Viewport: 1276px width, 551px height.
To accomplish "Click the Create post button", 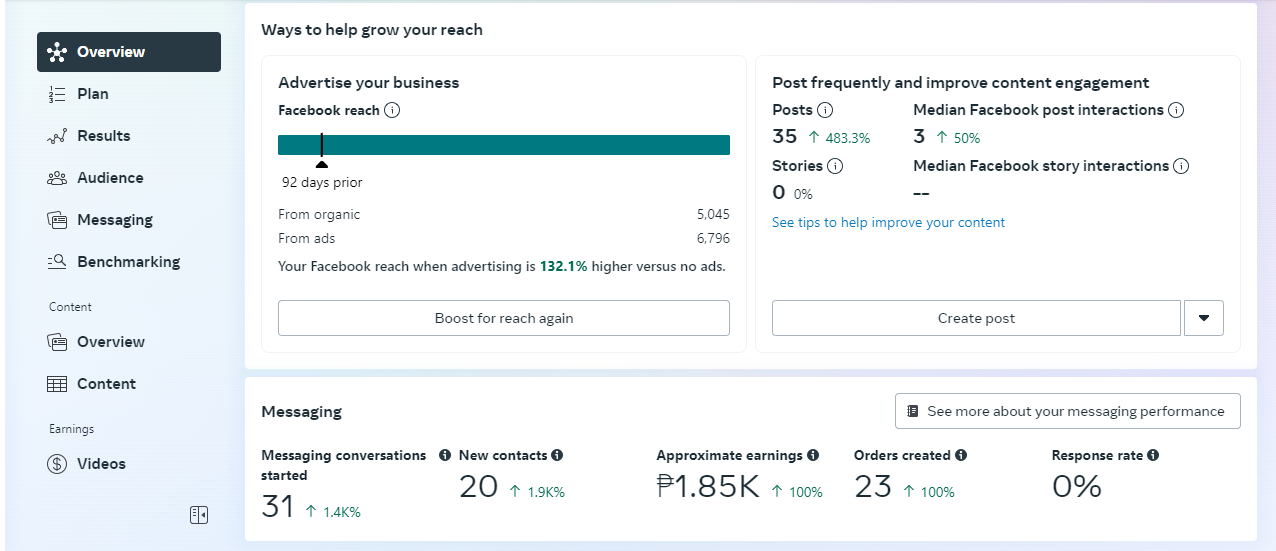I will click(976, 318).
